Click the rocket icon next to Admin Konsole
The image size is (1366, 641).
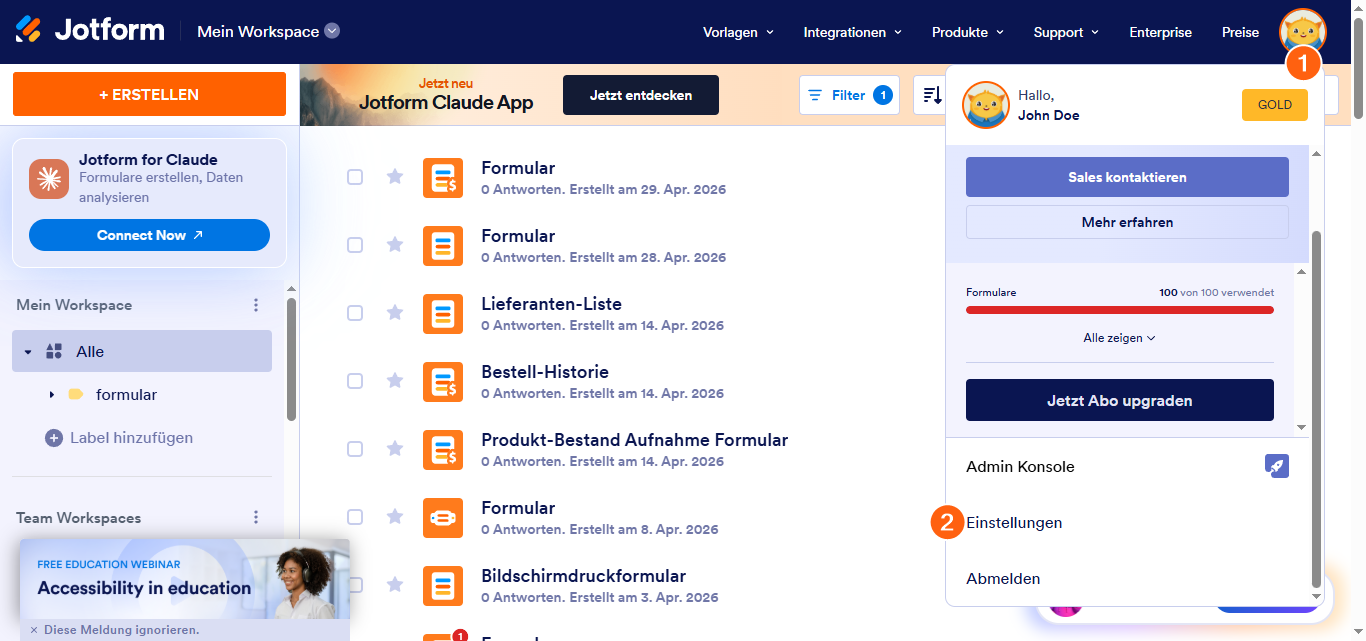coord(1276,466)
